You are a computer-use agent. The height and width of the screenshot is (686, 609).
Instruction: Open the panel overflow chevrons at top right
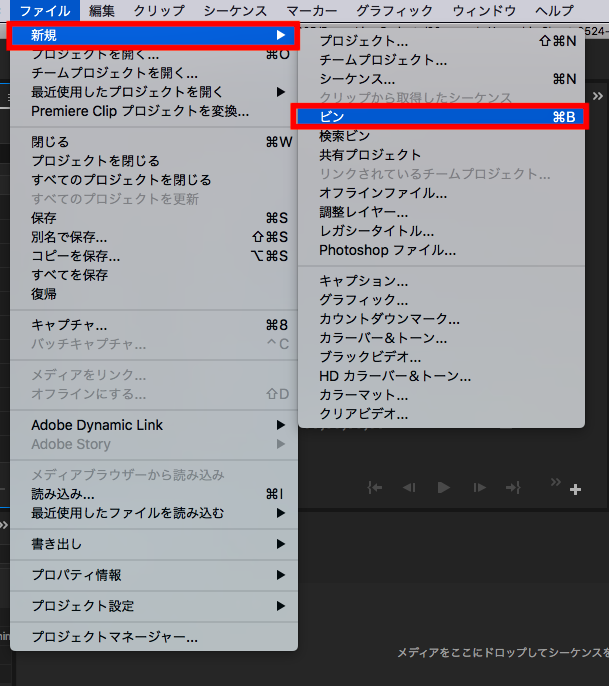click(598, 96)
